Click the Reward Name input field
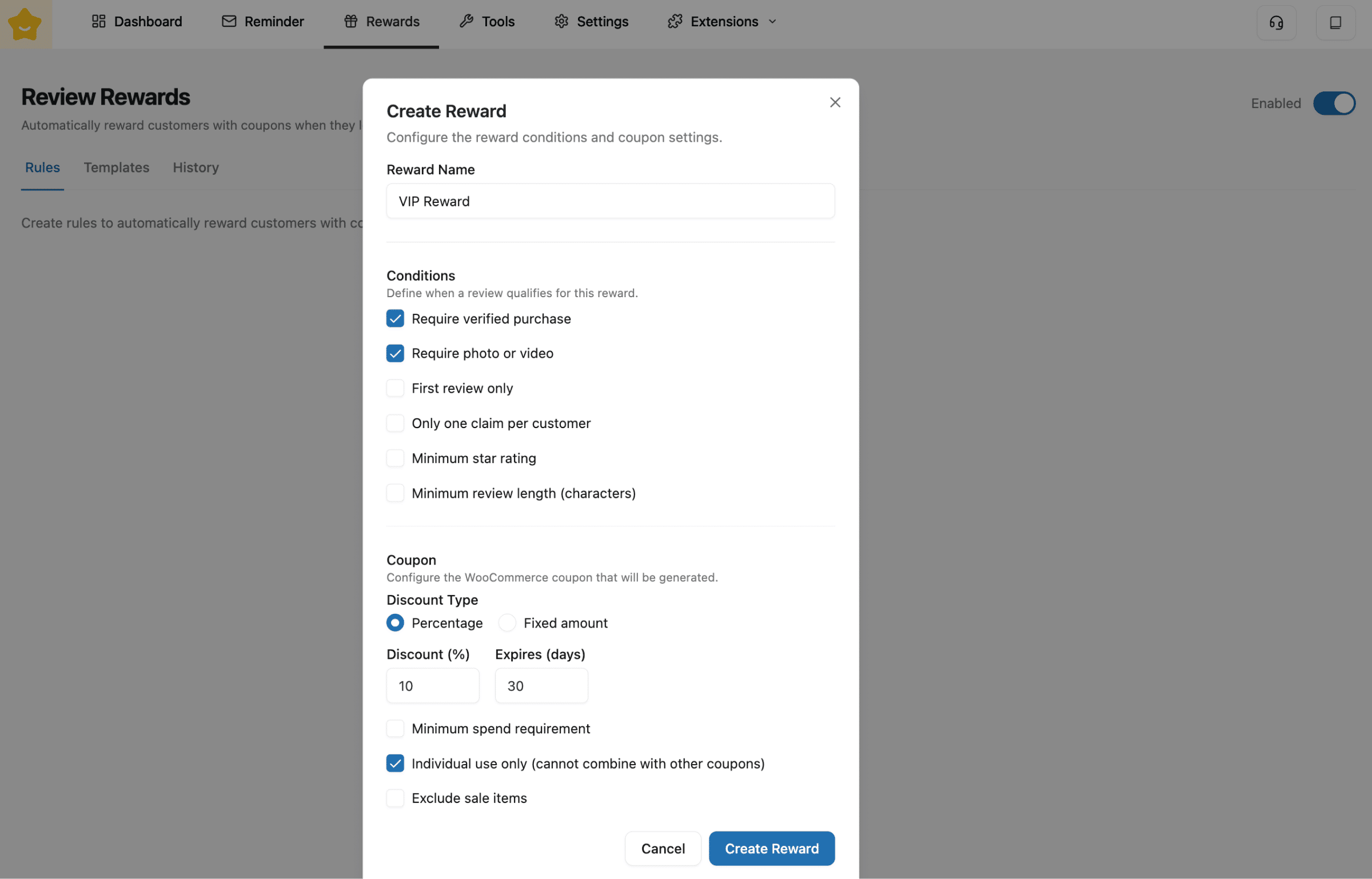This screenshot has height=879, width=1372. pos(610,201)
